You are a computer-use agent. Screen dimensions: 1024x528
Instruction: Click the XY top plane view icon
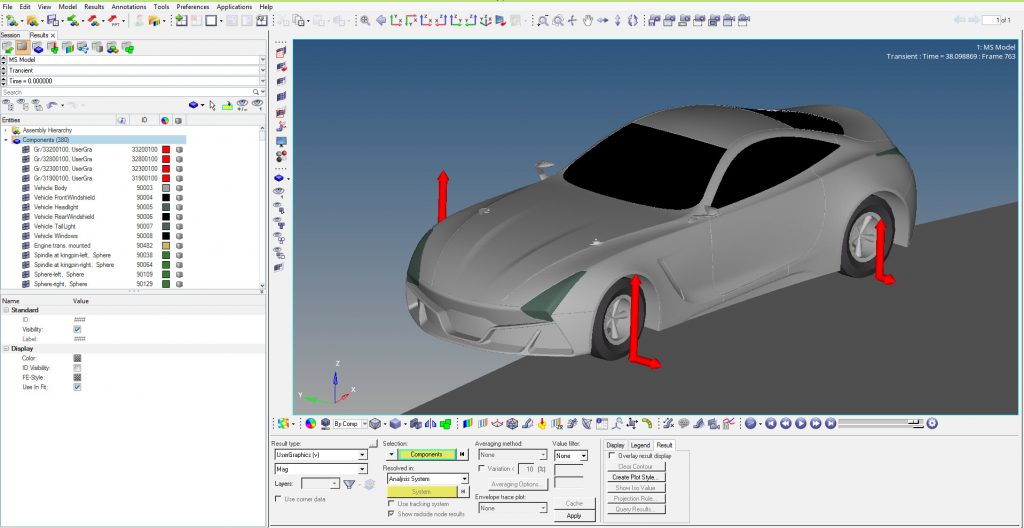click(398, 20)
